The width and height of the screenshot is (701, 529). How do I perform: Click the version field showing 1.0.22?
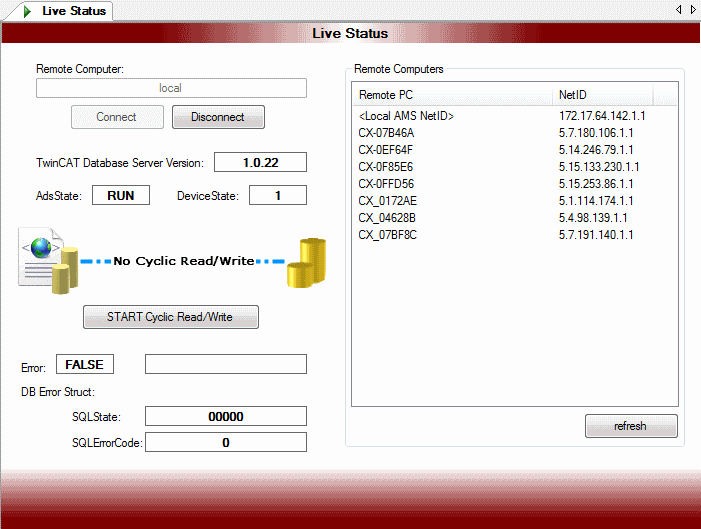[260, 162]
